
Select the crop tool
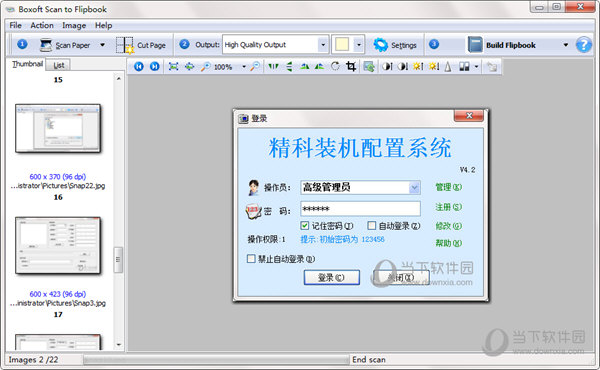point(351,67)
